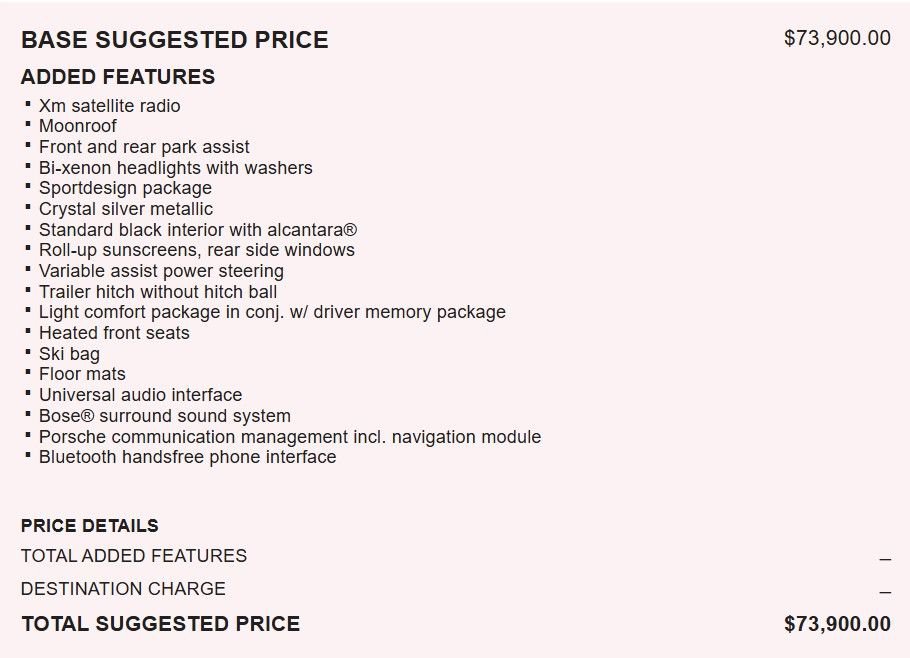910x658 pixels.
Task: Click Bluetooth handsfree phone interface
Action: click(x=187, y=457)
